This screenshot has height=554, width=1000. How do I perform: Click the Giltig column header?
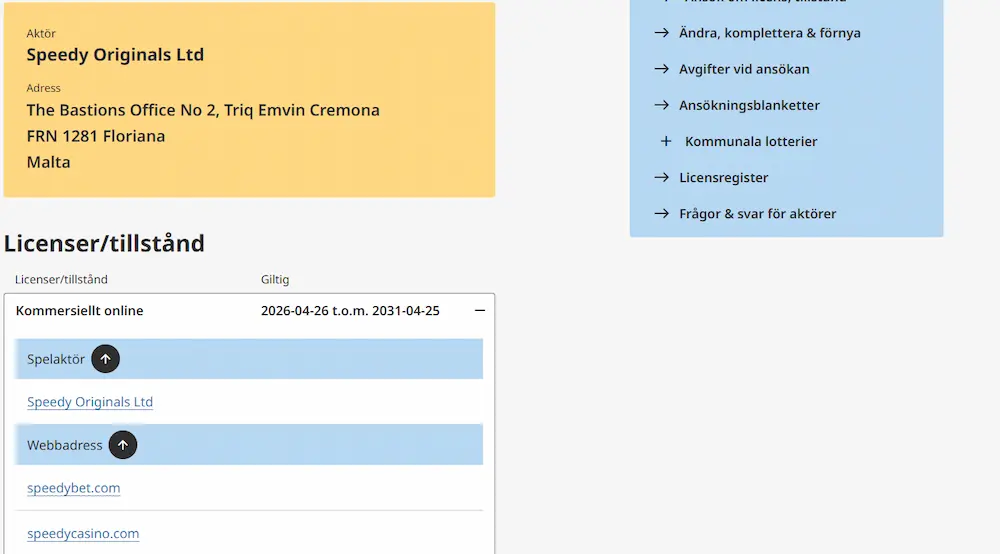275,279
